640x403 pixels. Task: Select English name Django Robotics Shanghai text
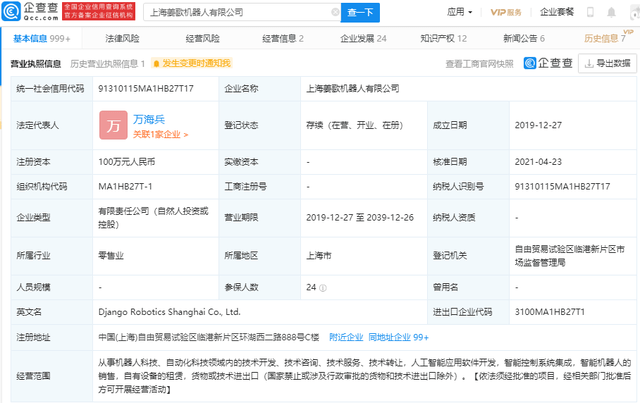click(x=169, y=312)
